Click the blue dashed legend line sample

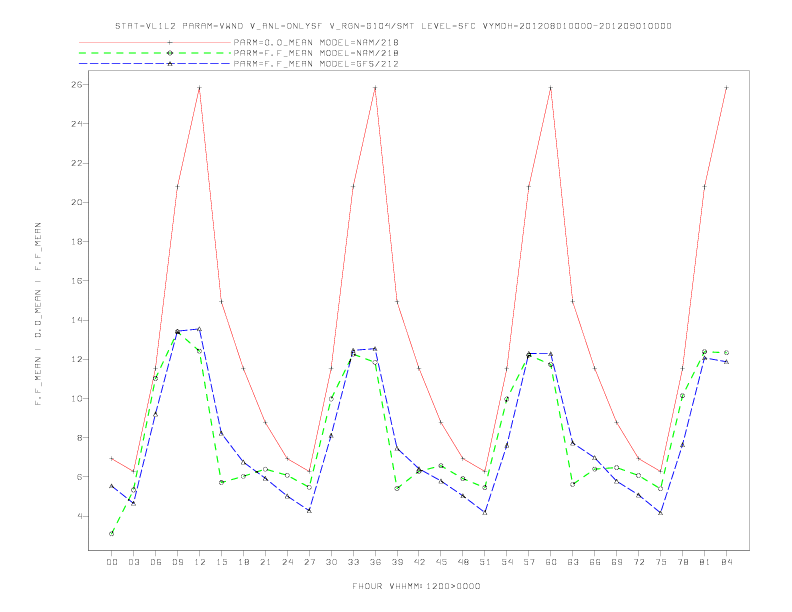pos(155,64)
